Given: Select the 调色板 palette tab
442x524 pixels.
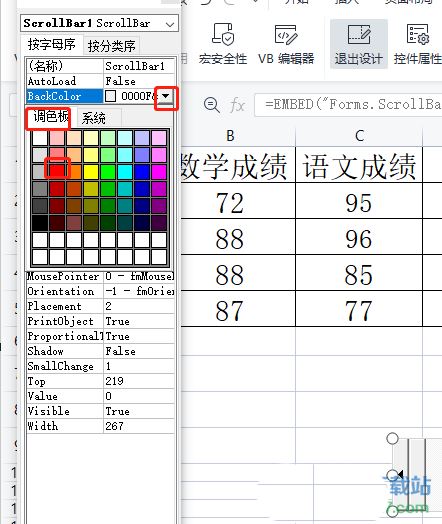Looking at the screenshot, I should coord(50,117).
